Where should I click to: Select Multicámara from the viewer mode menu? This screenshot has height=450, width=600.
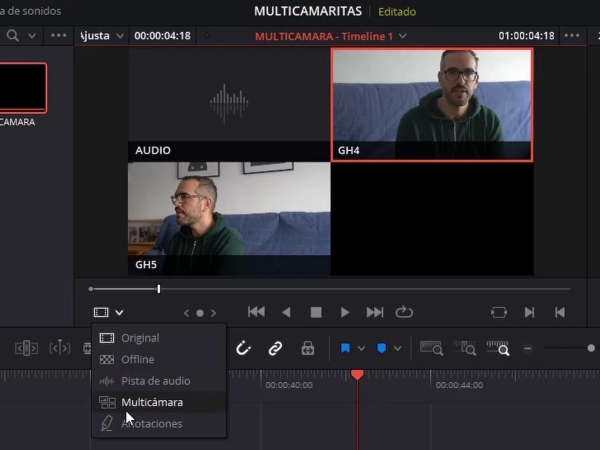[152, 402]
